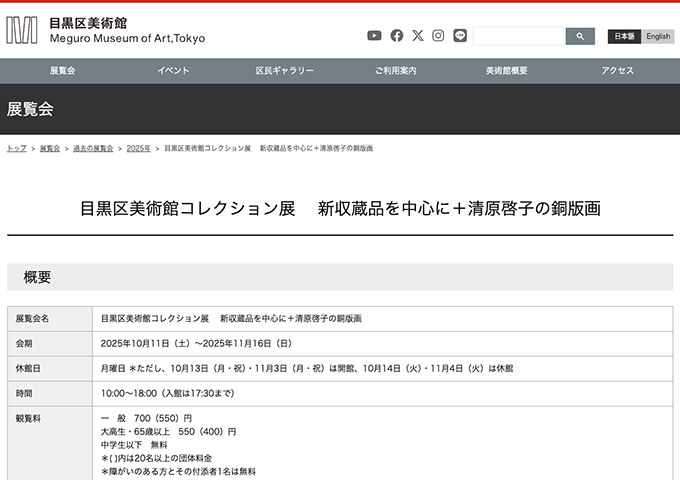This screenshot has height=480, width=680.
Task: Open the イベント navigation menu
Action: coord(173,71)
